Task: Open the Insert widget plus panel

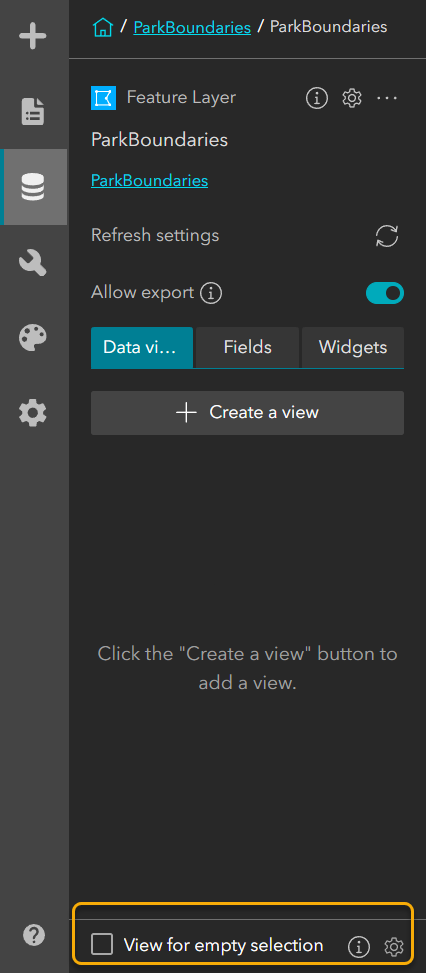Action: tap(33, 37)
